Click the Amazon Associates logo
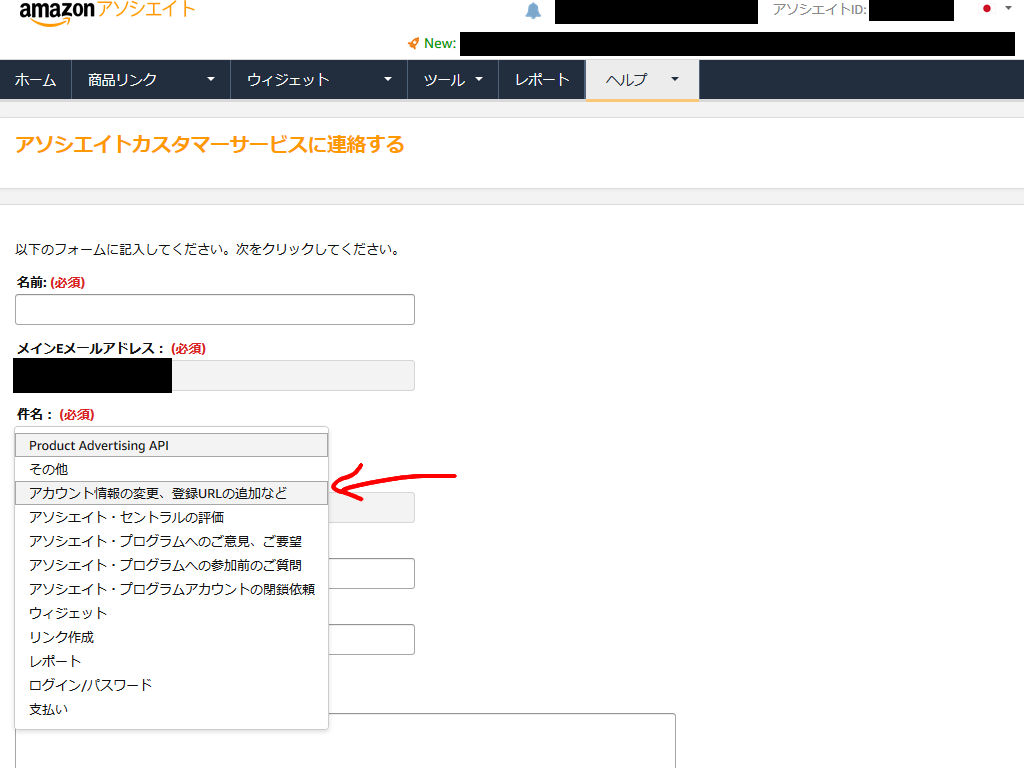Image resolution: width=1024 pixels, height=768 pixels. click(100, 12)
